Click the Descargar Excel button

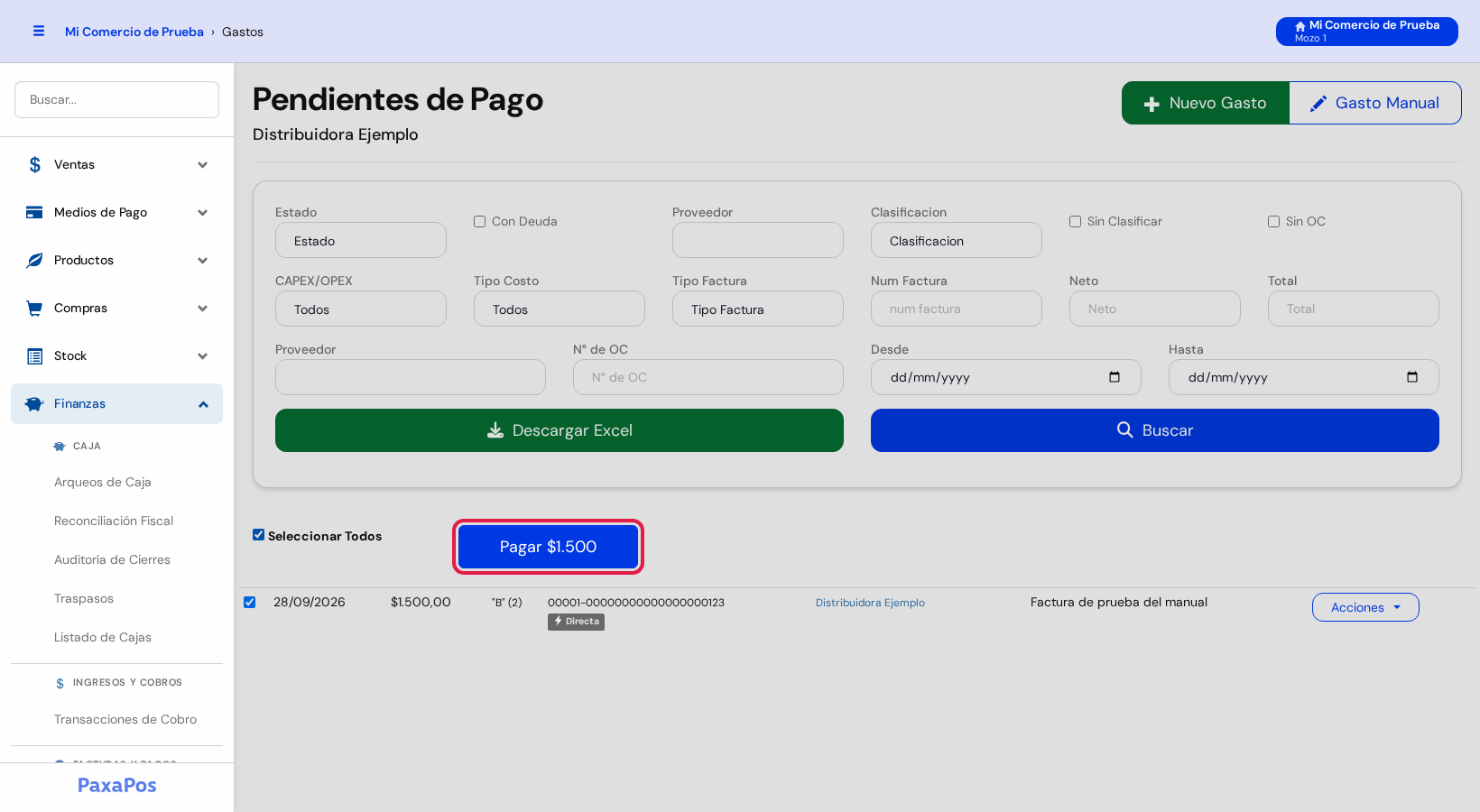560,430
